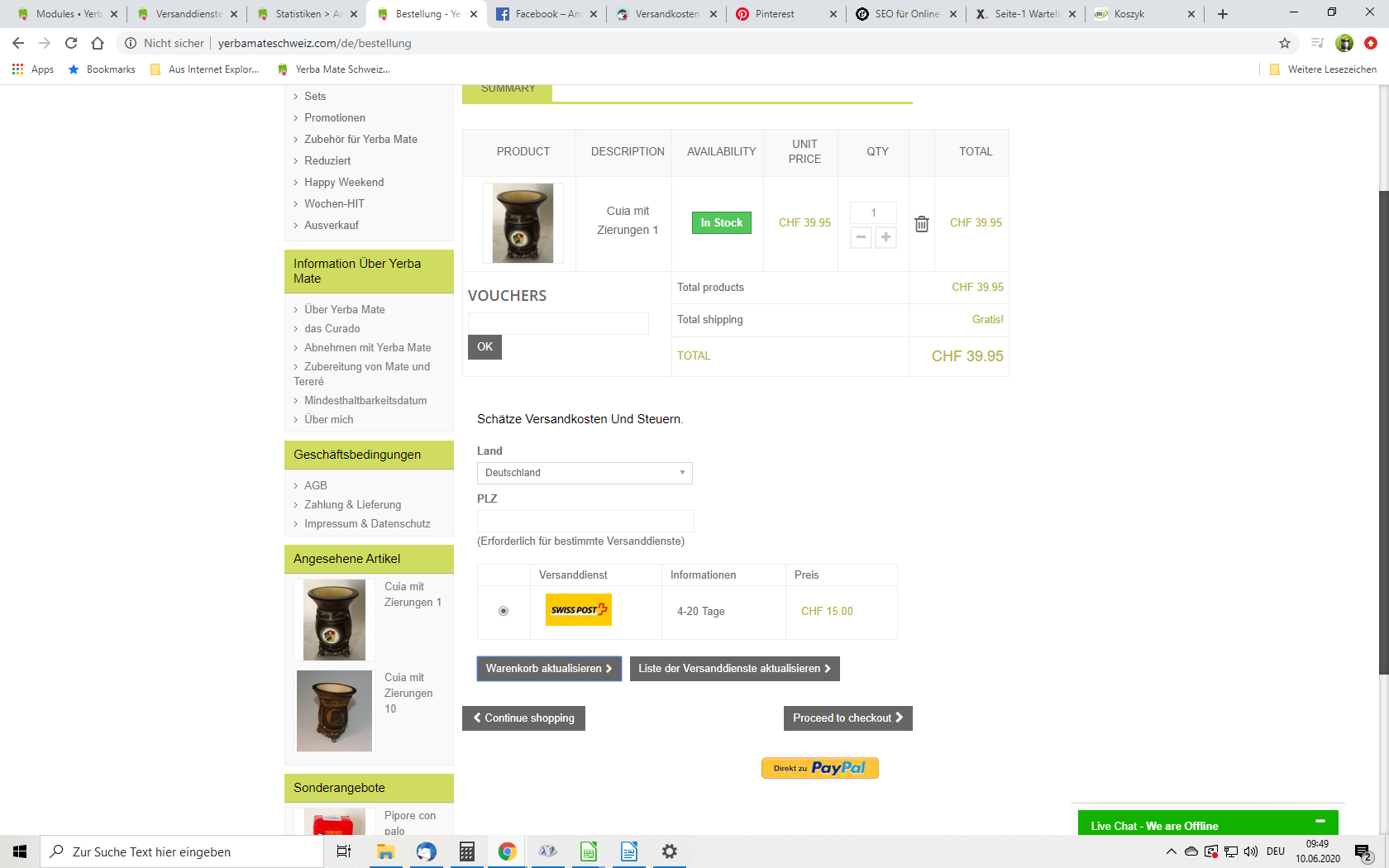Open the Apps shortcut in bookmarks bar

pyautogui.click(x=33, y=69)
